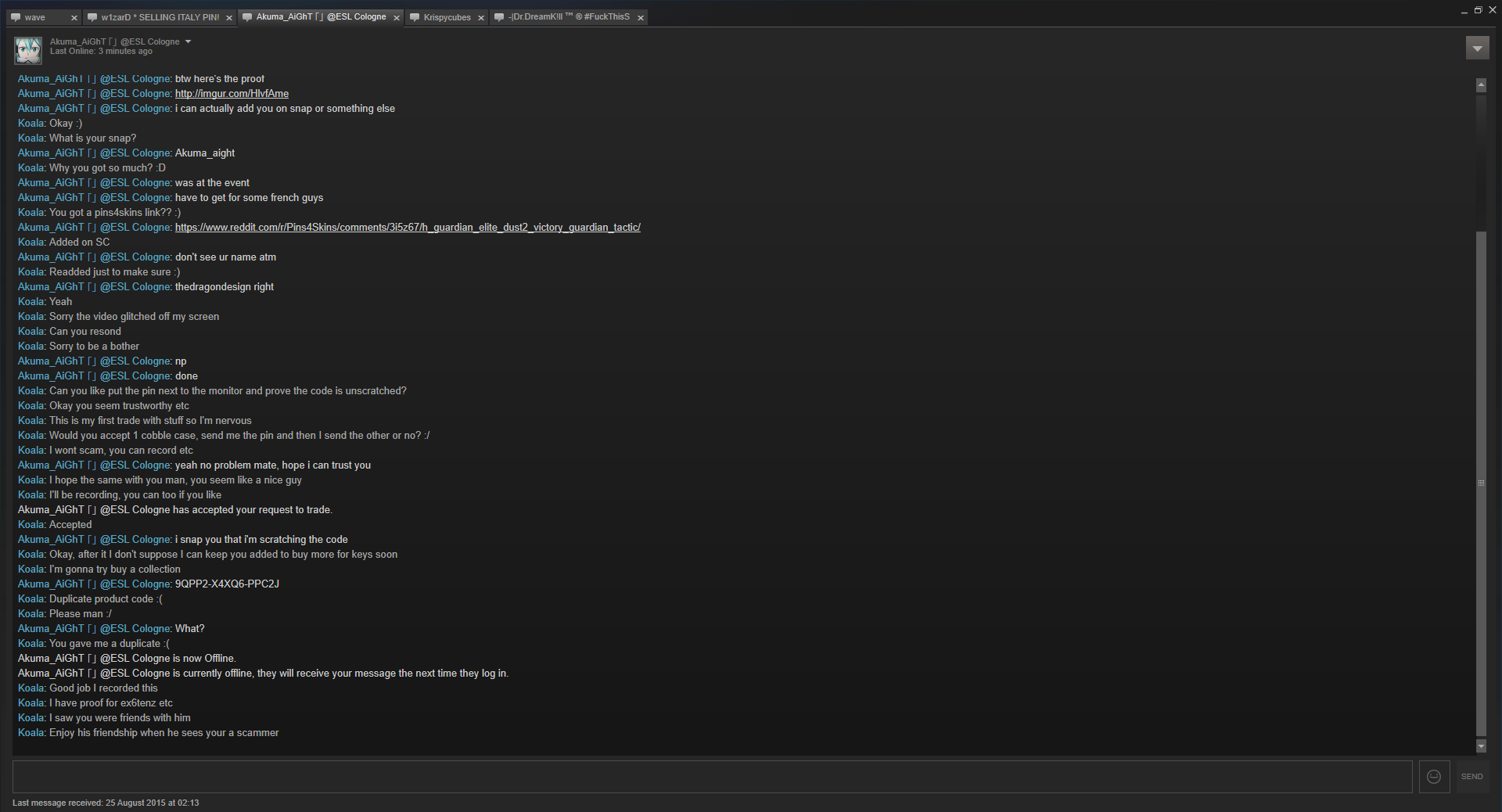Close the Krispycubes chat tab
This screenshot has width=1502, height=812.
click(481, 17)
